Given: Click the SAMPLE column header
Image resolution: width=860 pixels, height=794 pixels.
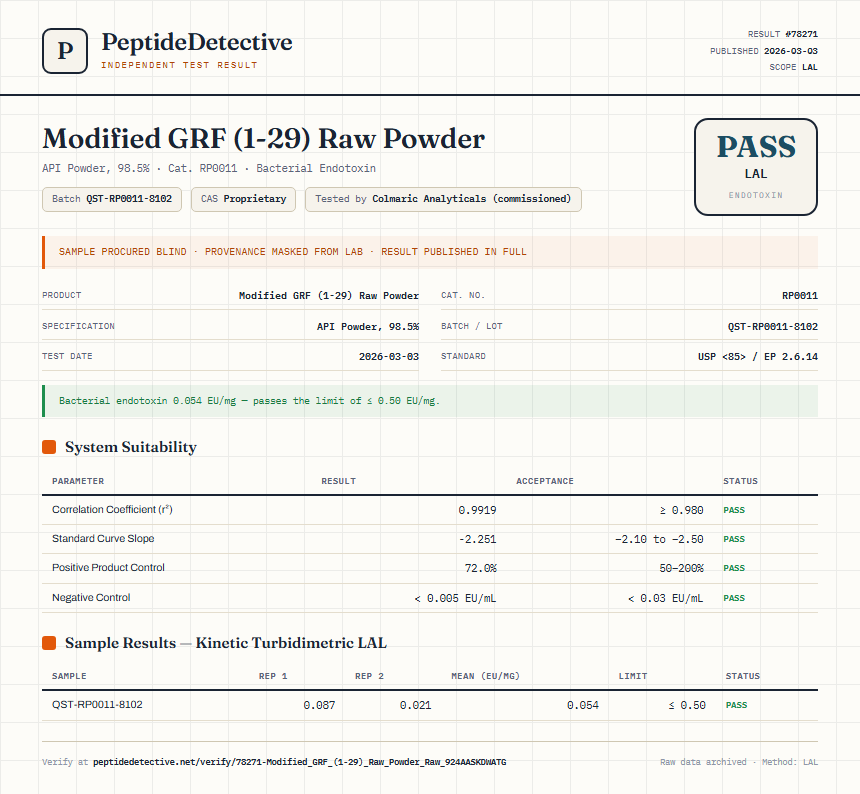Looking at the screenshot, I should [69, 676].
